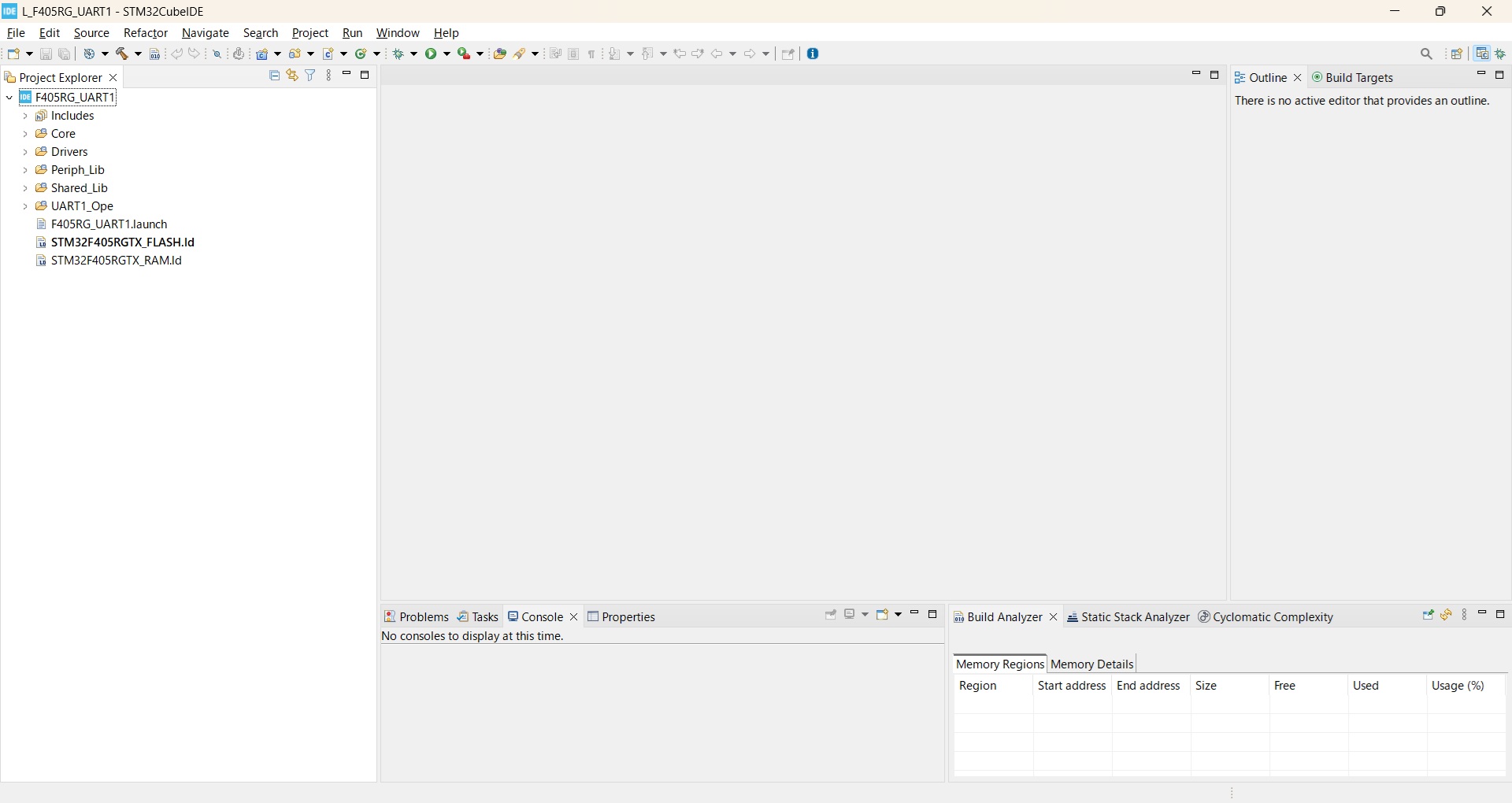Expand the Shared_Lib folder arrow
The width and height of the screenshot is (1512, 803).
[x=25, y=189]
